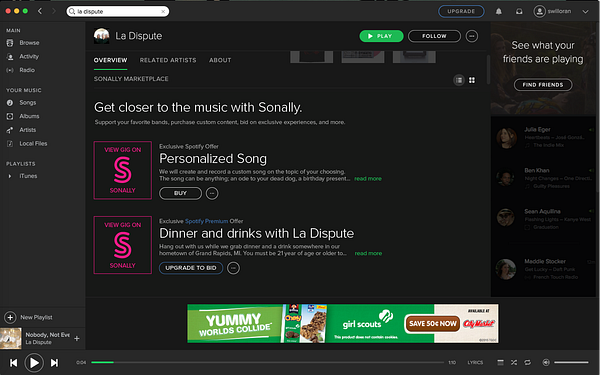Viewport: 600px width, 375px height.
Task: Open the Personalized Song title
Action: [x=213, y=158]
